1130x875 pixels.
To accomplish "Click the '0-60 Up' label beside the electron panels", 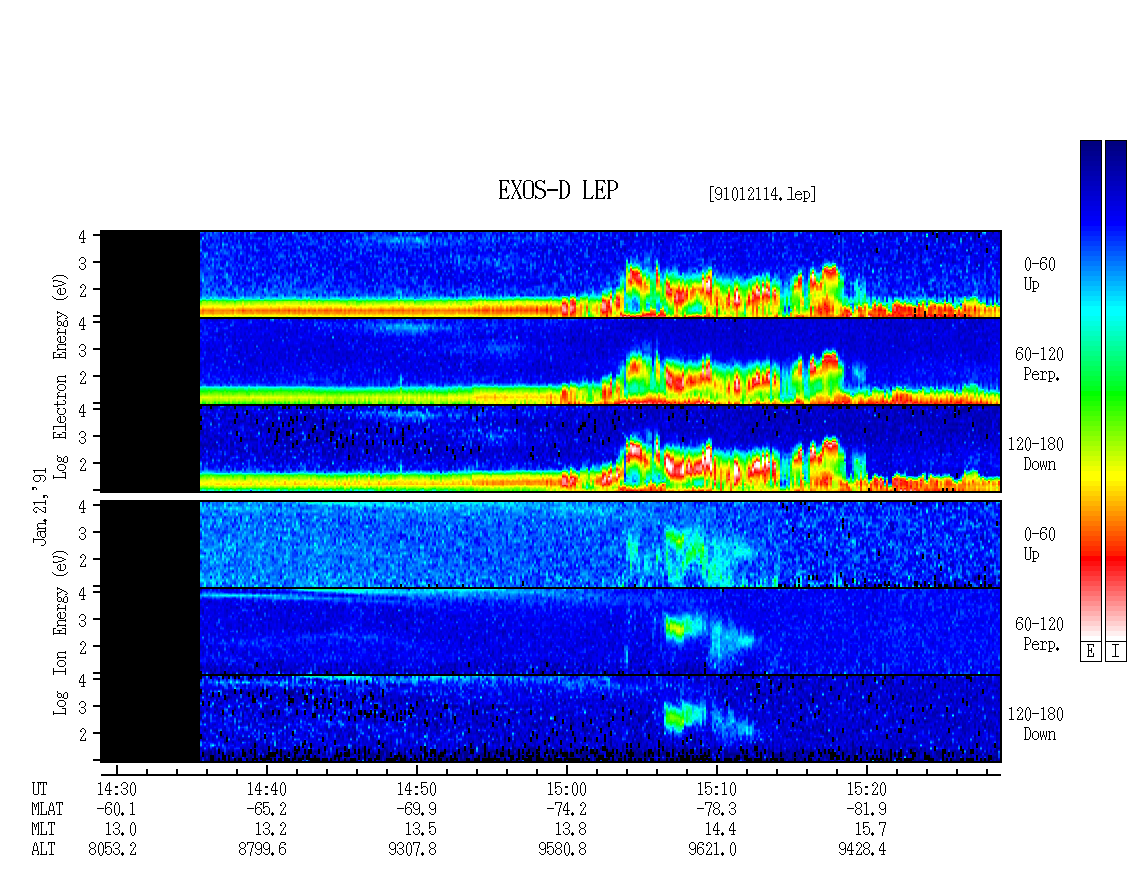I will pyautogui.click(x=1039, y=274).
